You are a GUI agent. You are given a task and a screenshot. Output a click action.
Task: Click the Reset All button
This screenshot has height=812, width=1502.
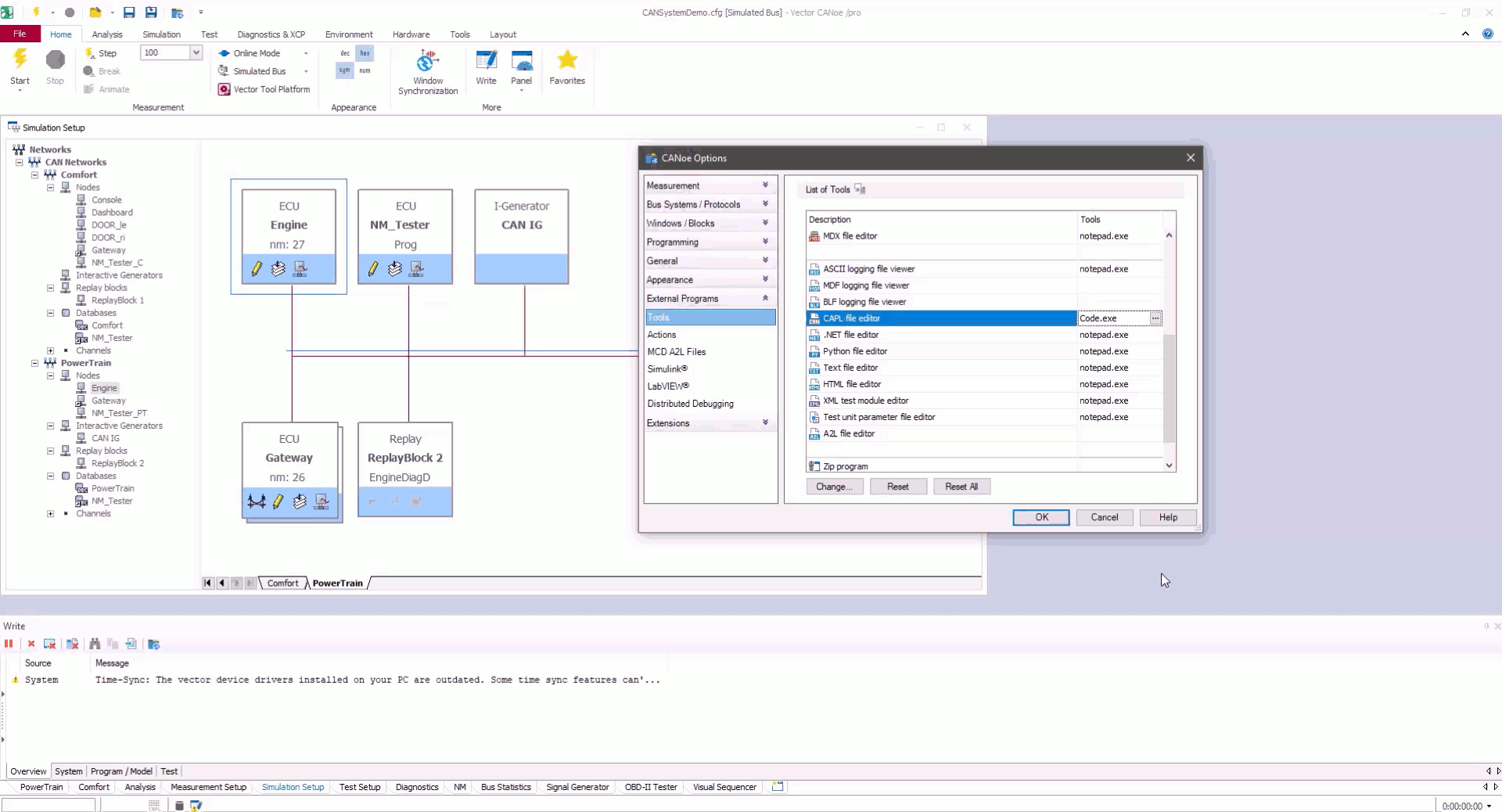[961, 487]
